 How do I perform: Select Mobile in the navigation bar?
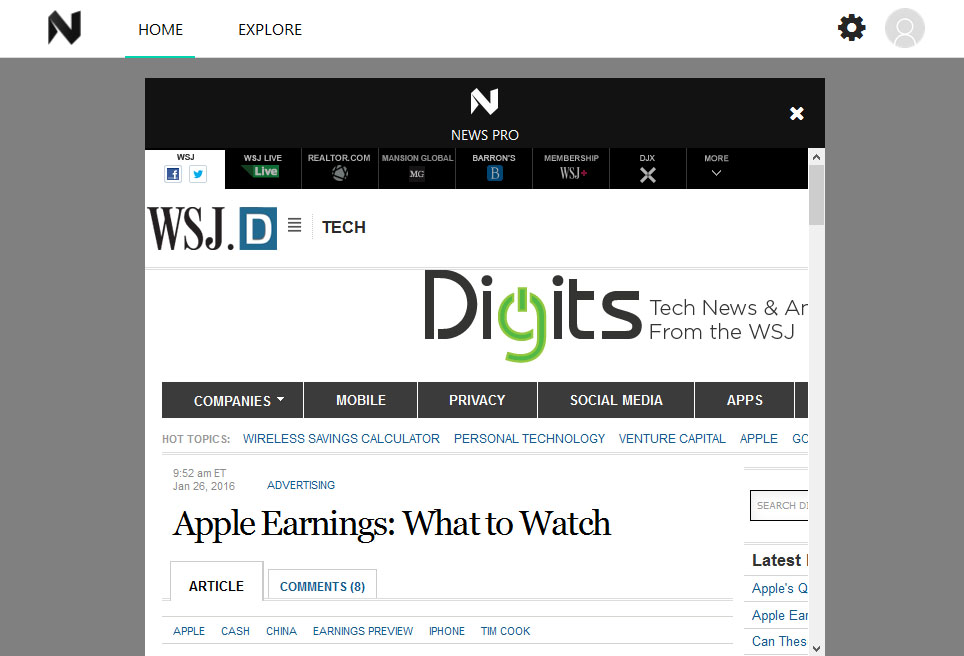(361, 400)
